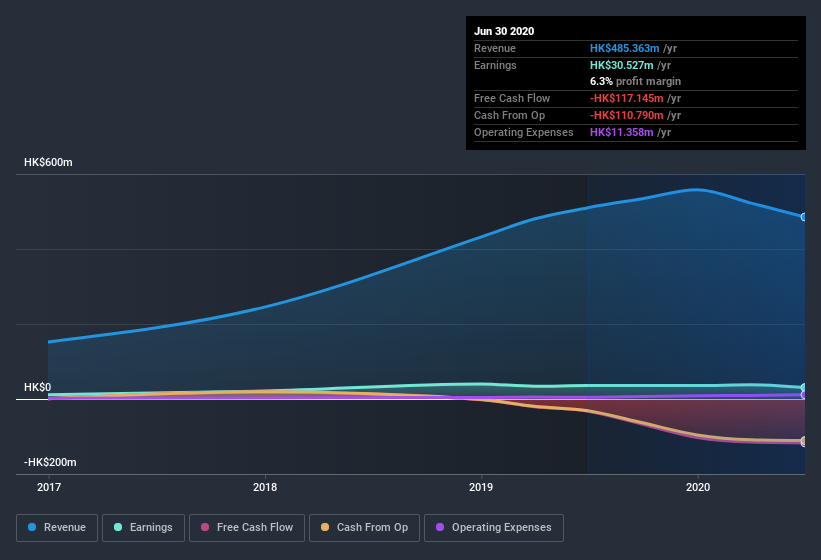Image resolution: width=821 pixels, height=560 pixels.
Task: Click the Cash From Op endpoint marker
Action: point(804,441)
